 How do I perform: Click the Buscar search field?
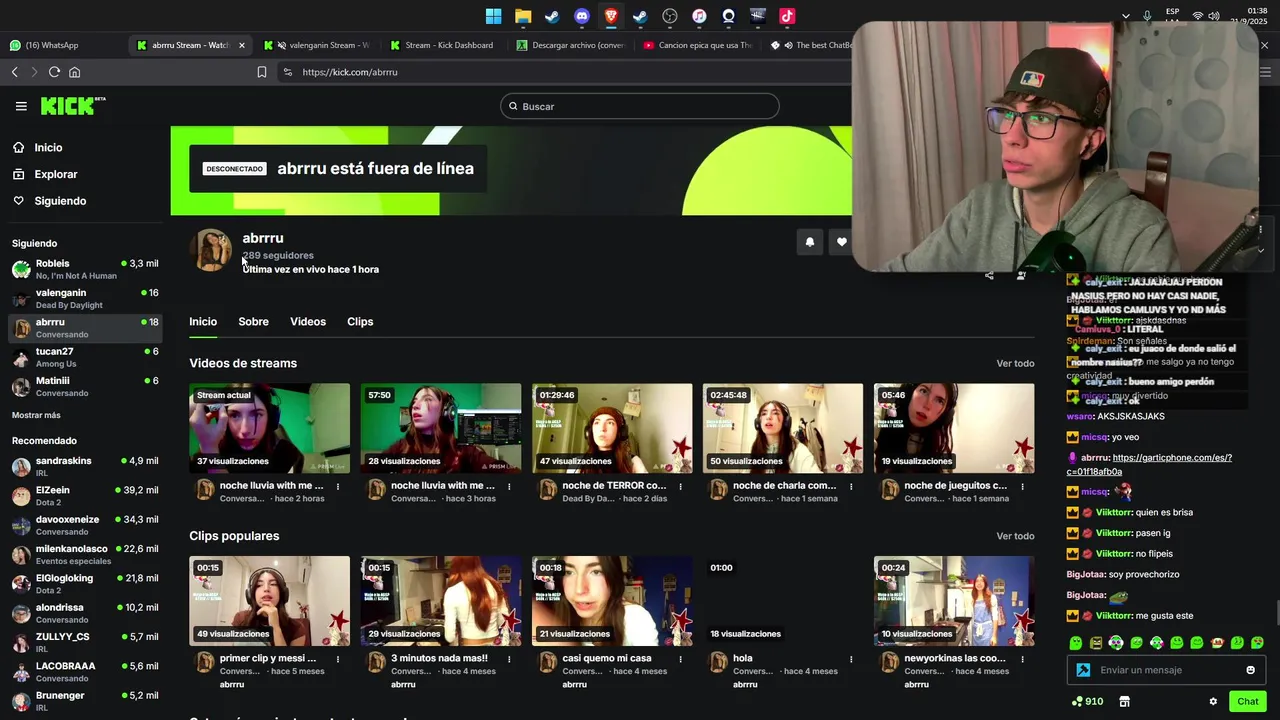(x=640, y=106)
